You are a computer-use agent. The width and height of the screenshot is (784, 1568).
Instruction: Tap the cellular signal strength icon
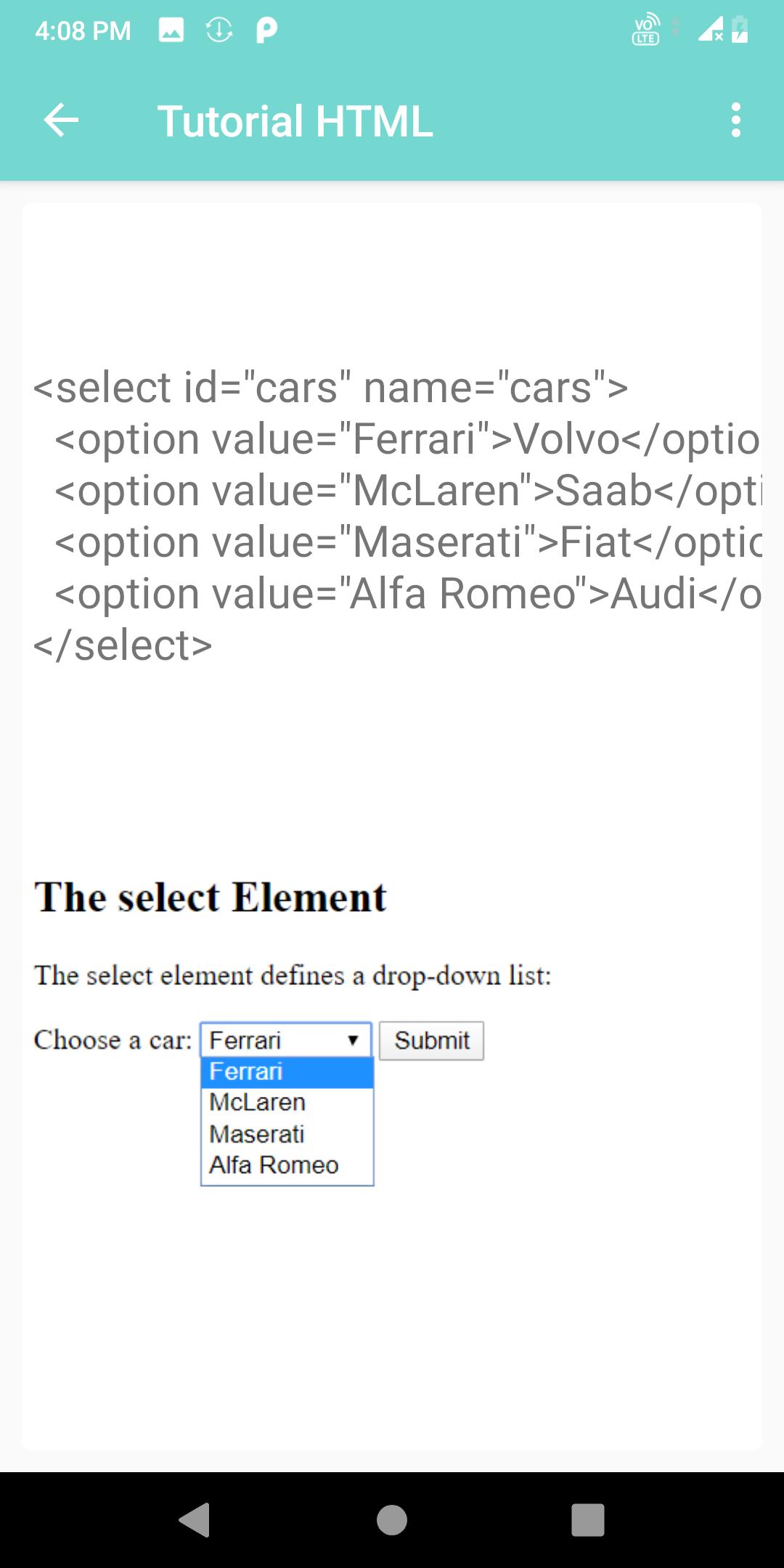[x=710, y=30]
